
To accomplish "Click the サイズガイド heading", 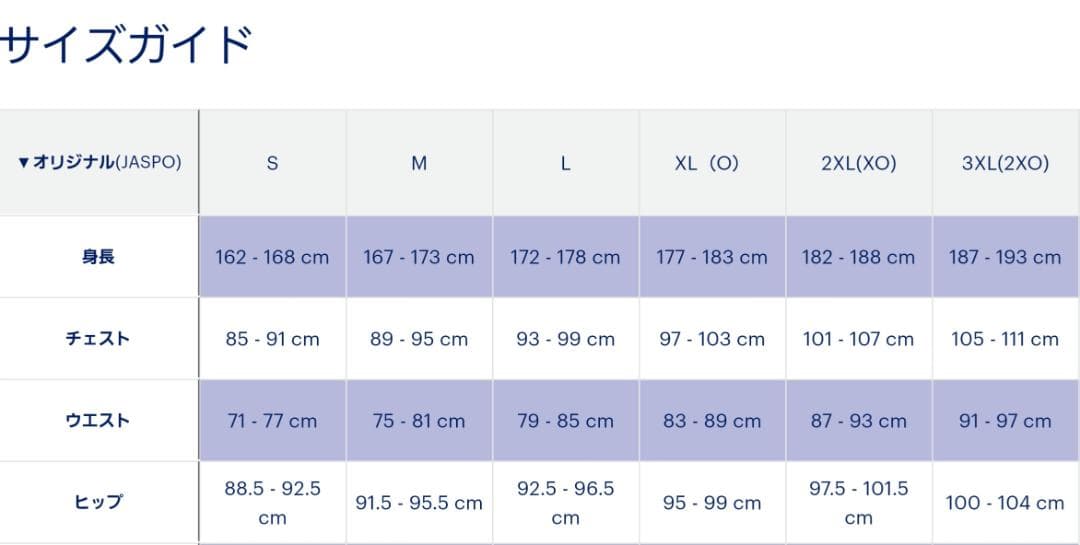I will click(x=125, y=45).
